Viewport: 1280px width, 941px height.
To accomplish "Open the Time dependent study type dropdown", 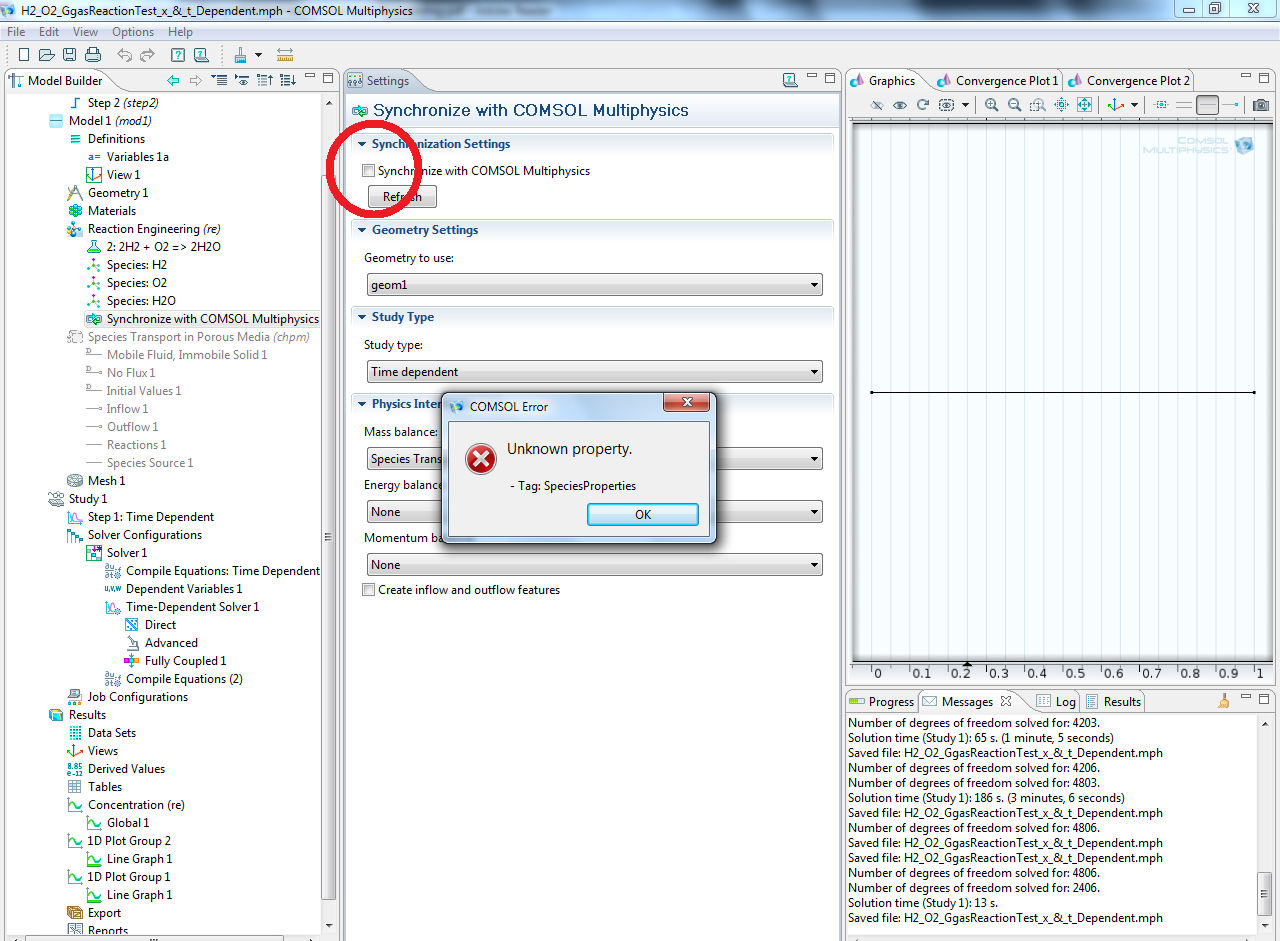I will tap(595, 372).
